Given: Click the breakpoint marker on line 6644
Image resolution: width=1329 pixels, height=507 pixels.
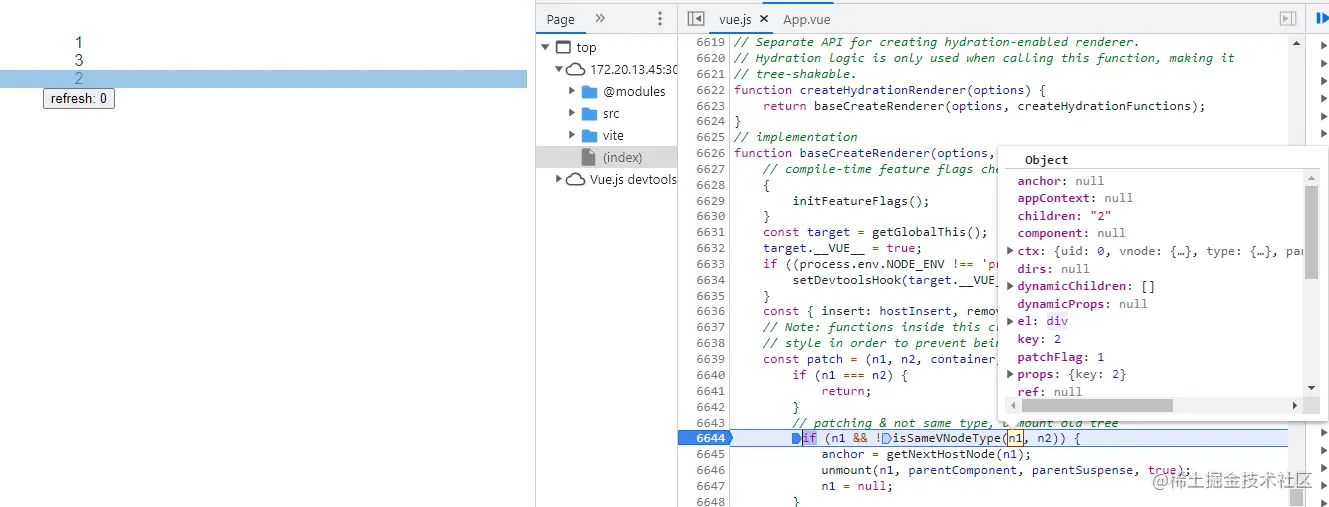Looking at the screenshot, I should (704, 438).
